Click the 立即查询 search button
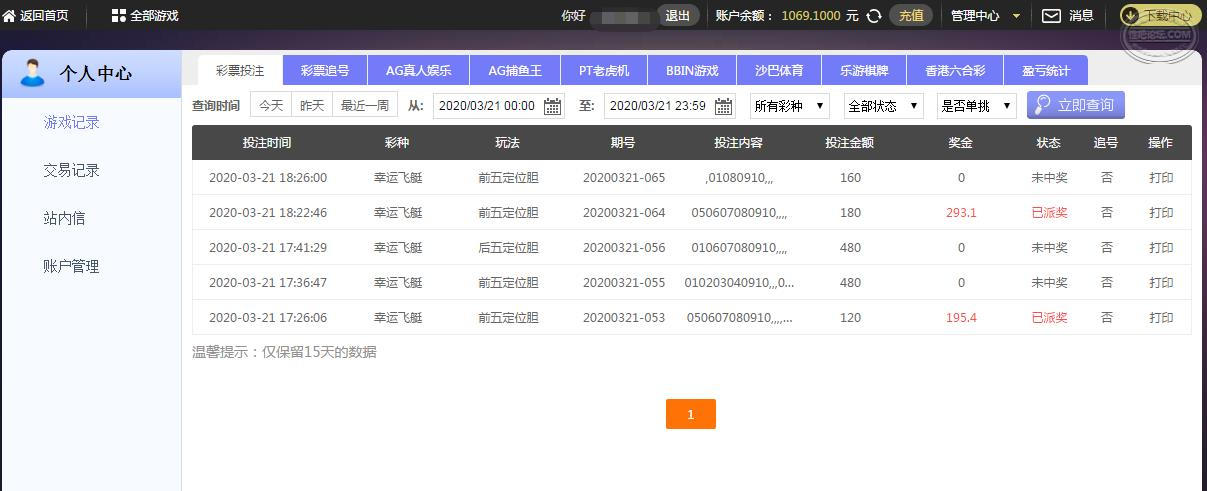Screen dimensions: 1207x491 pyautogui.click(x=1076, y=105)
